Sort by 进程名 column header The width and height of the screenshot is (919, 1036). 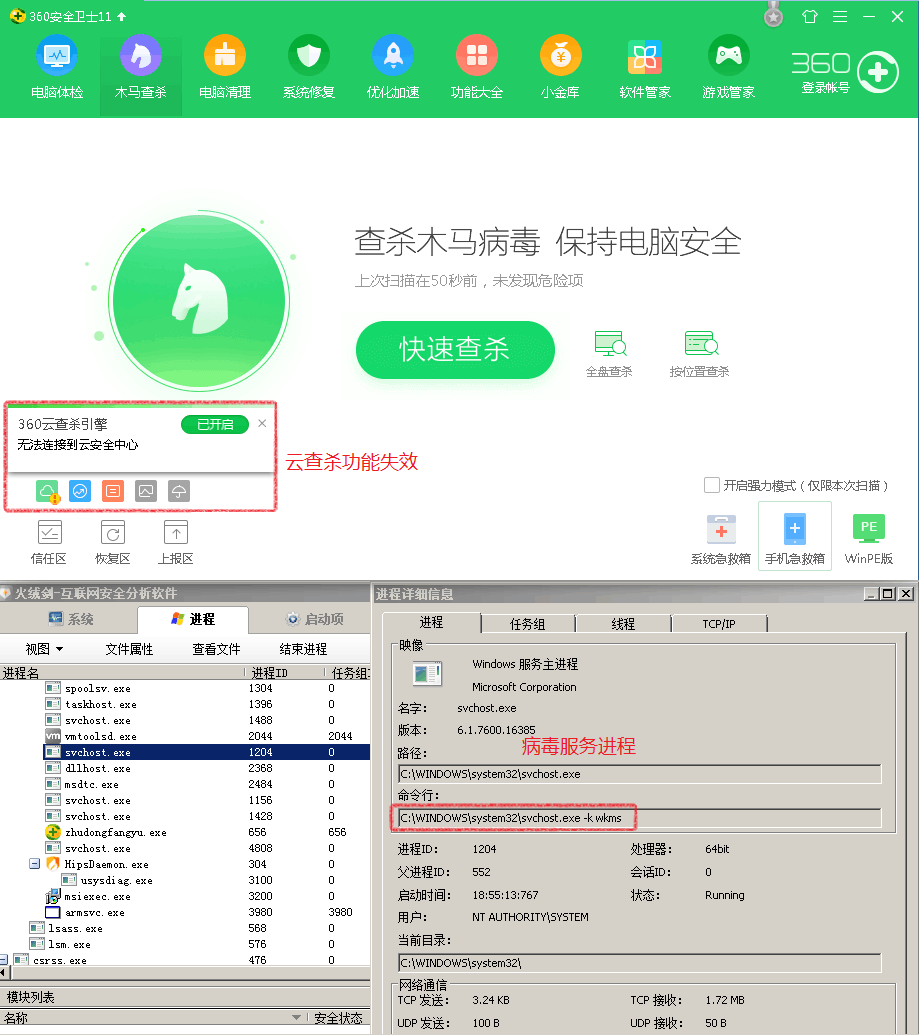[x=122, y=673]
